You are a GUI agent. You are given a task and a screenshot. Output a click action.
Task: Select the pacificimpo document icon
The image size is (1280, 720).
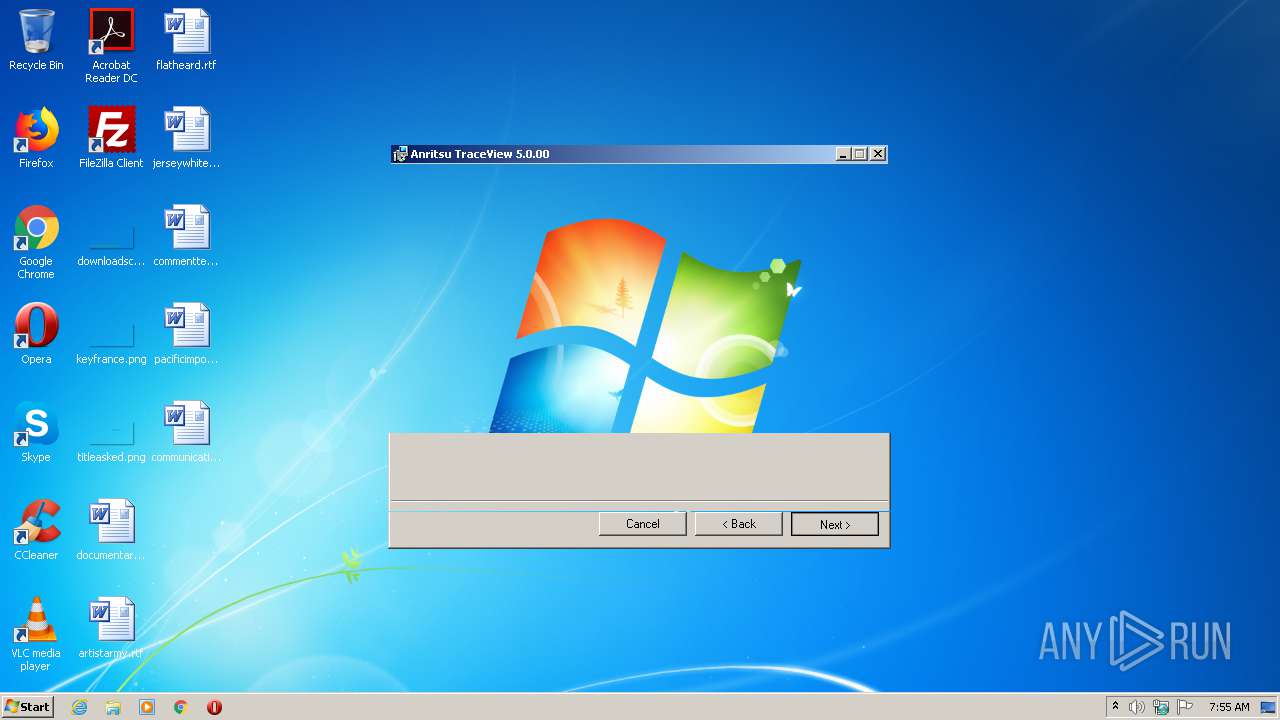pyautogui.click(x=186, y=334)
